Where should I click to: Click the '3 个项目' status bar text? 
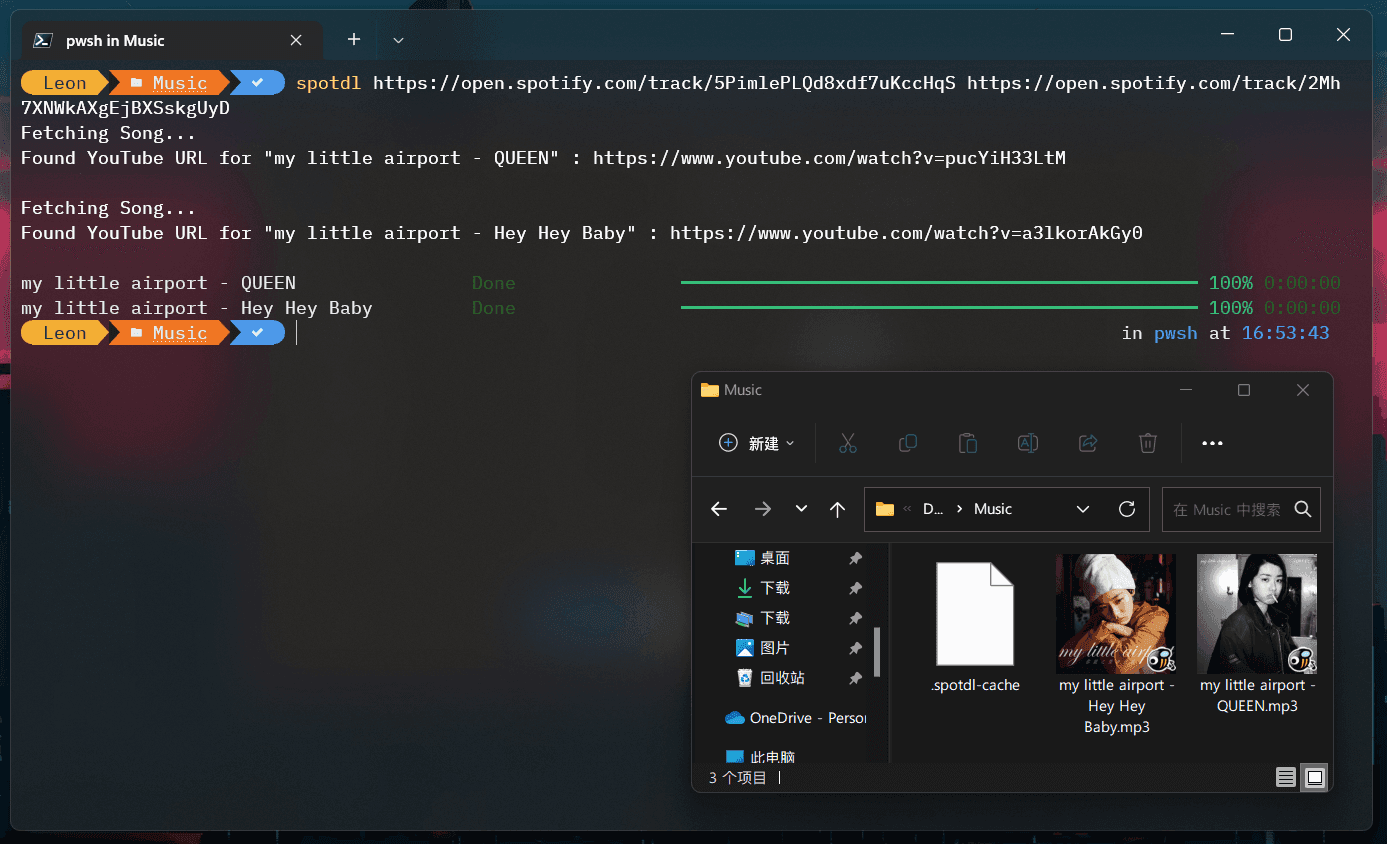[738, 777]
